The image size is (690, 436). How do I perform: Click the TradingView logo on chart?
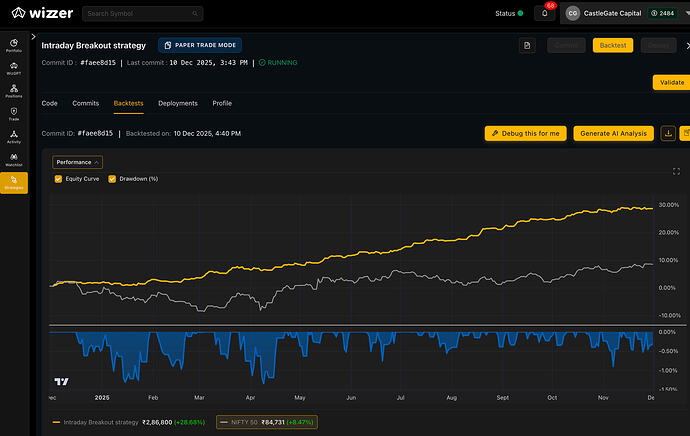[62, 381]
